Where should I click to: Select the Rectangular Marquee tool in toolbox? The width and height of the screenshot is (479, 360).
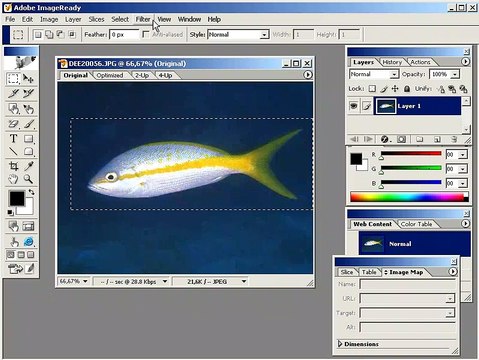pos(13,79)
